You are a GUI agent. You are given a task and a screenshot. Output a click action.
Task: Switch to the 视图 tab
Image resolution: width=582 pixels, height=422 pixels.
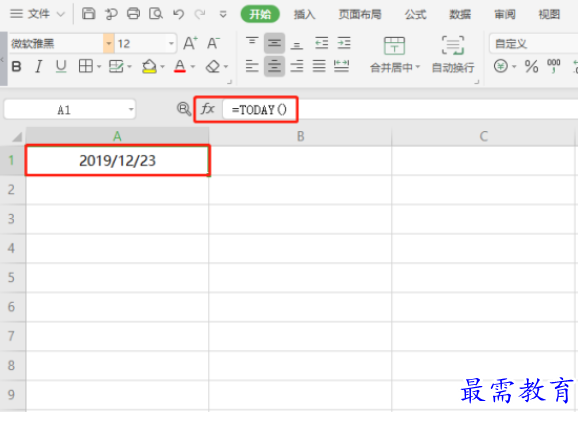(x=549, y=14)
